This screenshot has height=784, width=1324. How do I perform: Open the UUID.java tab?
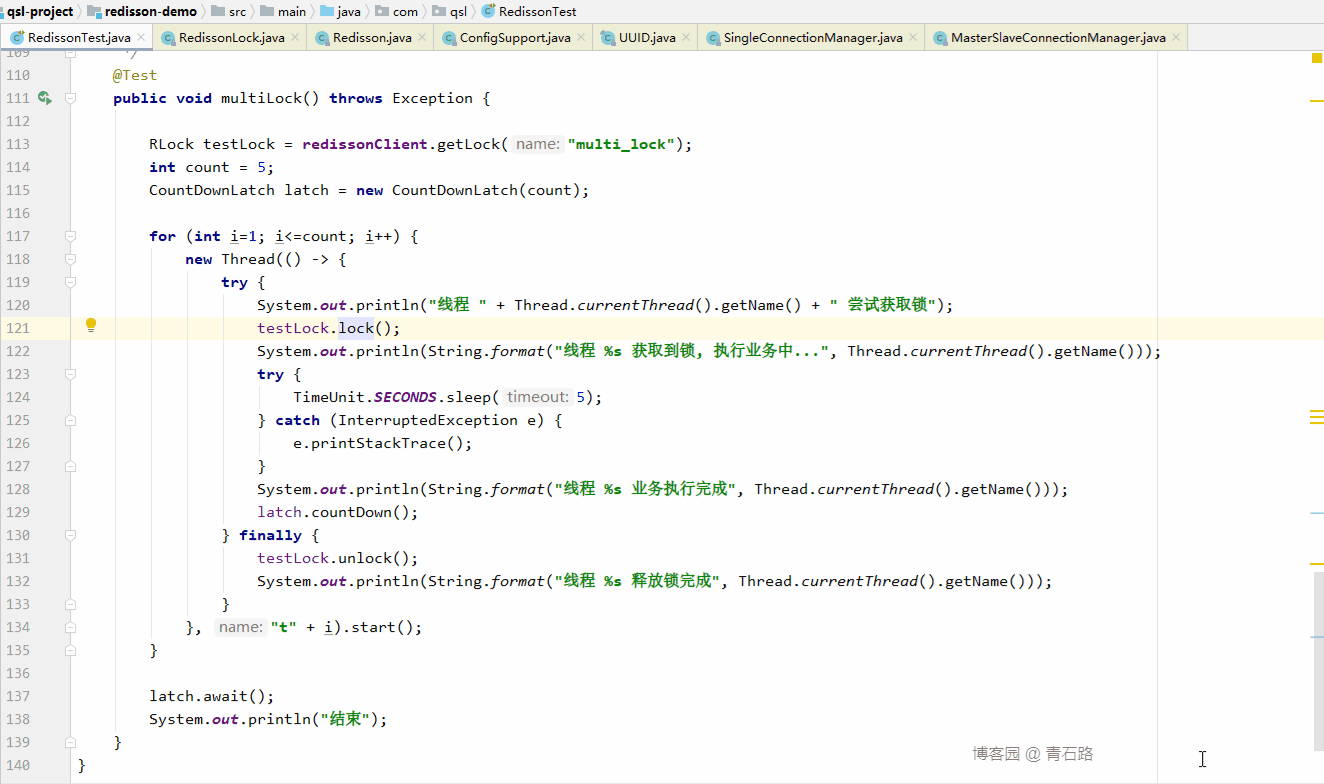point(647,38)
